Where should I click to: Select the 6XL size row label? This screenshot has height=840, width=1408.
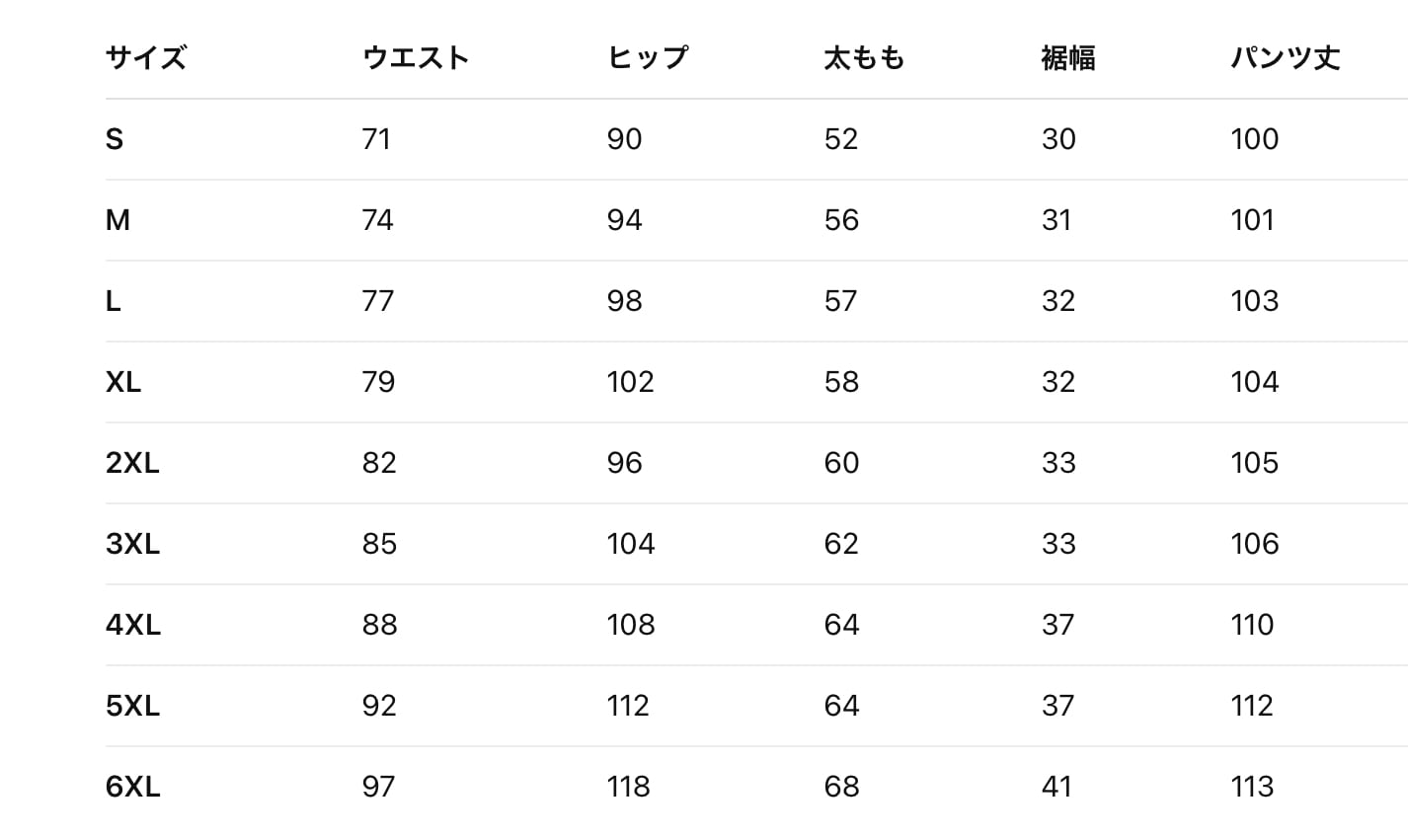(133, 787)
